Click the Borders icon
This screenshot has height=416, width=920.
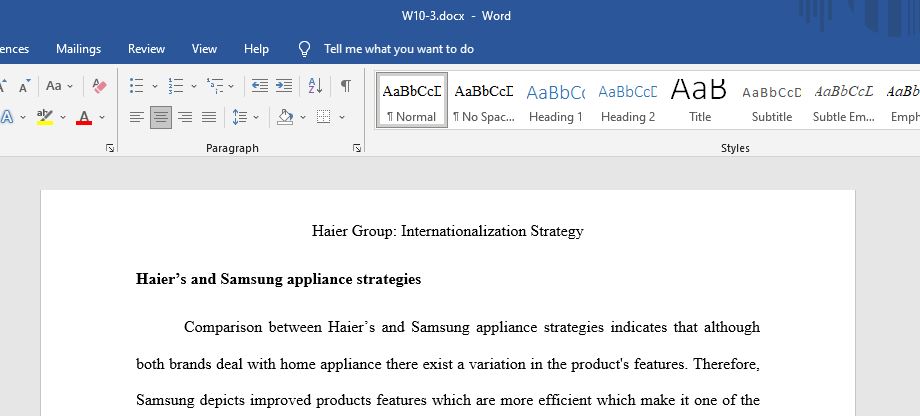tap(323, 117)
